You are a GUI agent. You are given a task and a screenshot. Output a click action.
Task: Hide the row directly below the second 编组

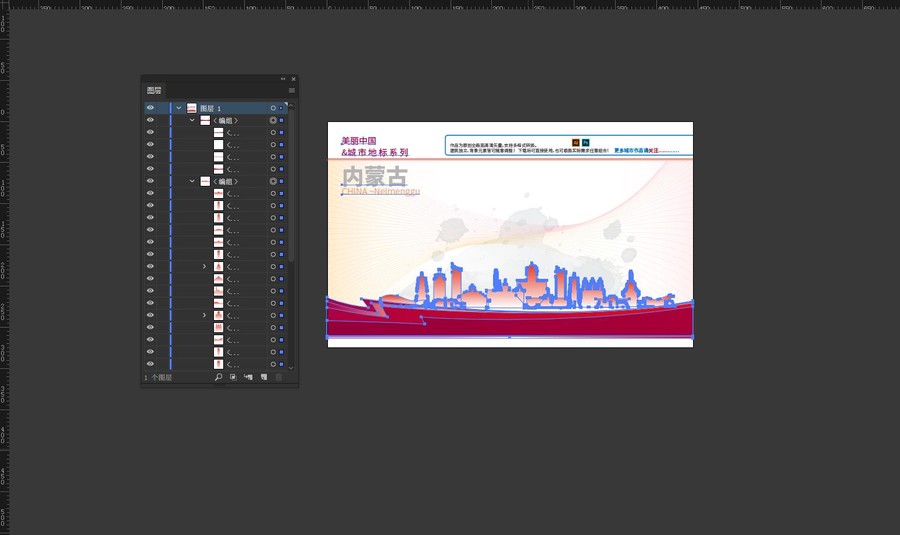tap(150, 193)
